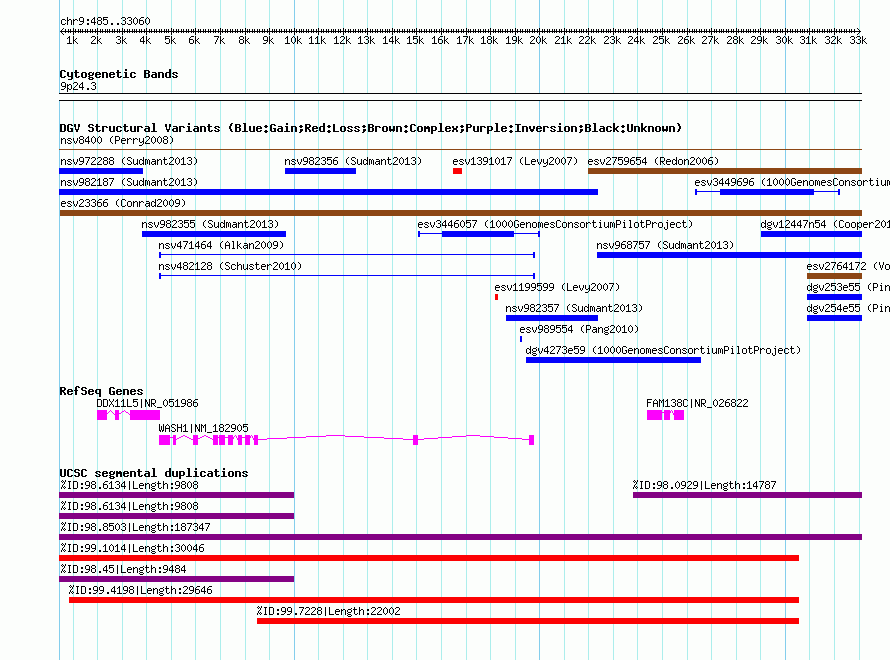
Task: Click the esv1199599 (Levy2007) label
Action: [557, 287]
